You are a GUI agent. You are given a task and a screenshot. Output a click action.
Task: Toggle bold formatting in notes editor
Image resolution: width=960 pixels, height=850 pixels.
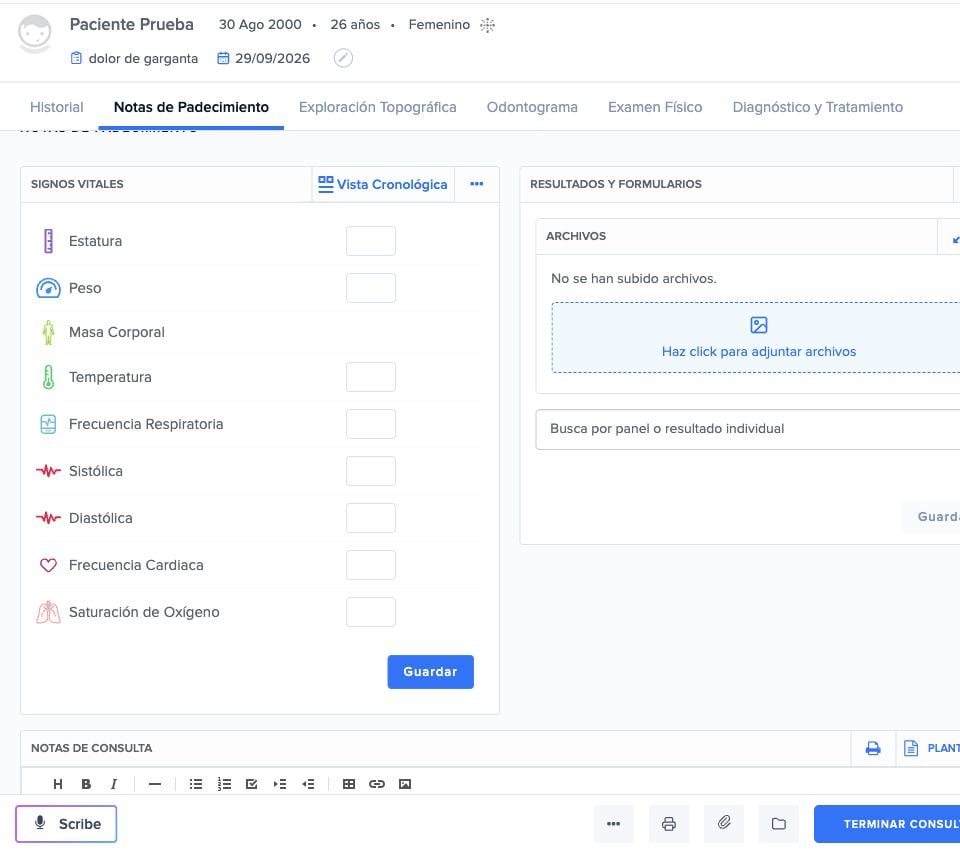(86, 784)
